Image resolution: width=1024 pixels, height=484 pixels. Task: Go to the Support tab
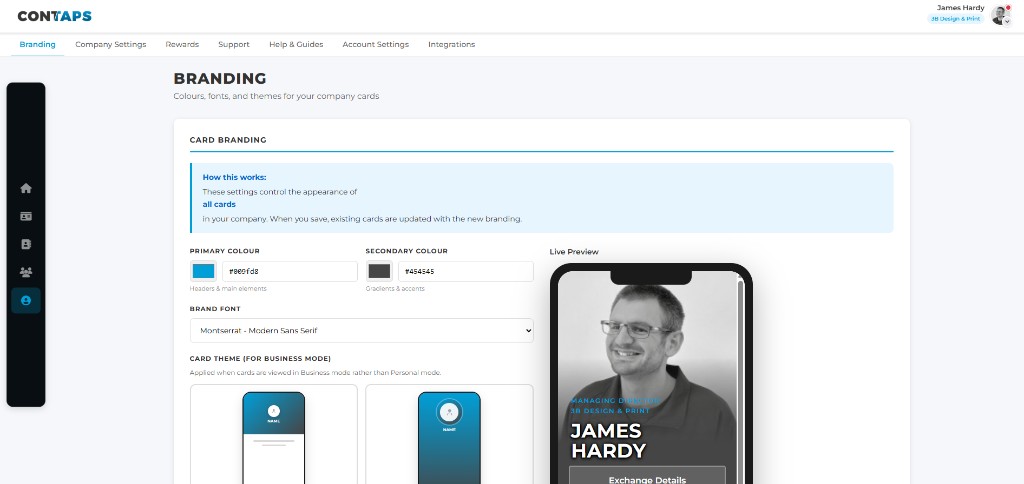234,44
